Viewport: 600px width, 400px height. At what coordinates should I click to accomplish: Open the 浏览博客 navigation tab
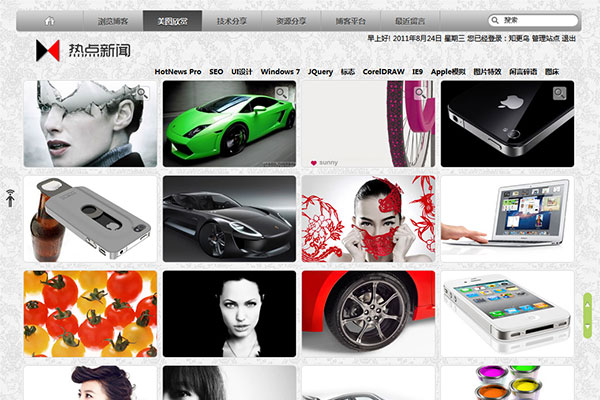tap(113, 20)
